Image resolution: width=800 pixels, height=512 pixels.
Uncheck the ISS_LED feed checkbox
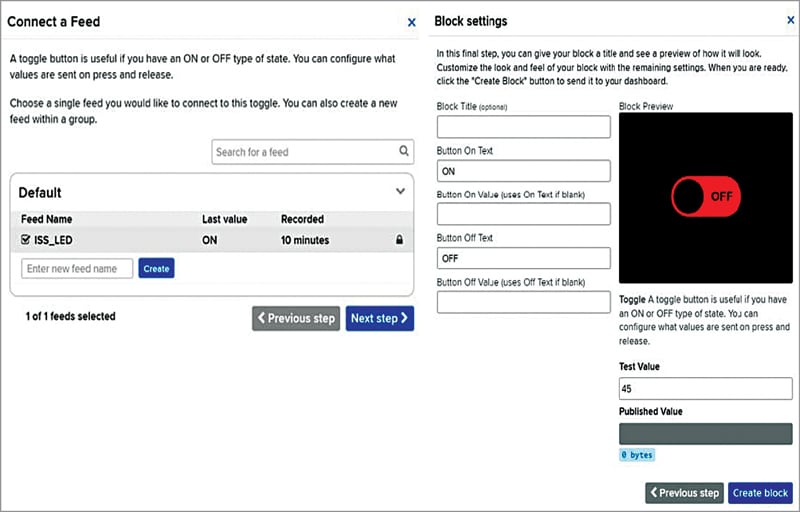point(27,240)
